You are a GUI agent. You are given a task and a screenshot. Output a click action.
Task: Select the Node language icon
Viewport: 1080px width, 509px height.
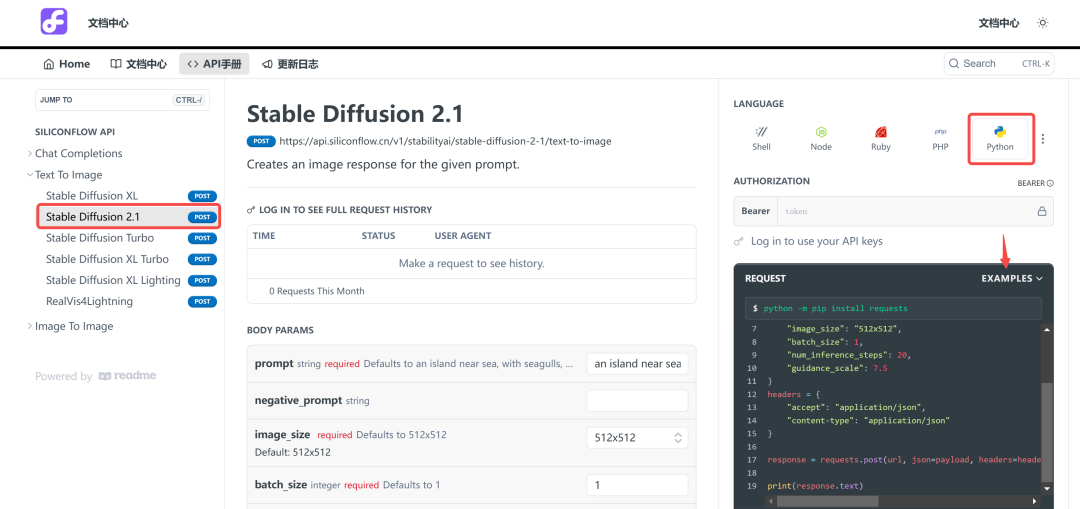click(x=821, y=138)
